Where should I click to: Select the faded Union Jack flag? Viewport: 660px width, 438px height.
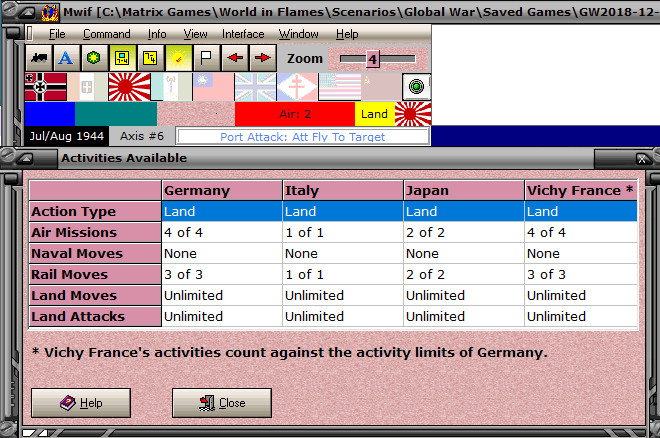(255, 87)
